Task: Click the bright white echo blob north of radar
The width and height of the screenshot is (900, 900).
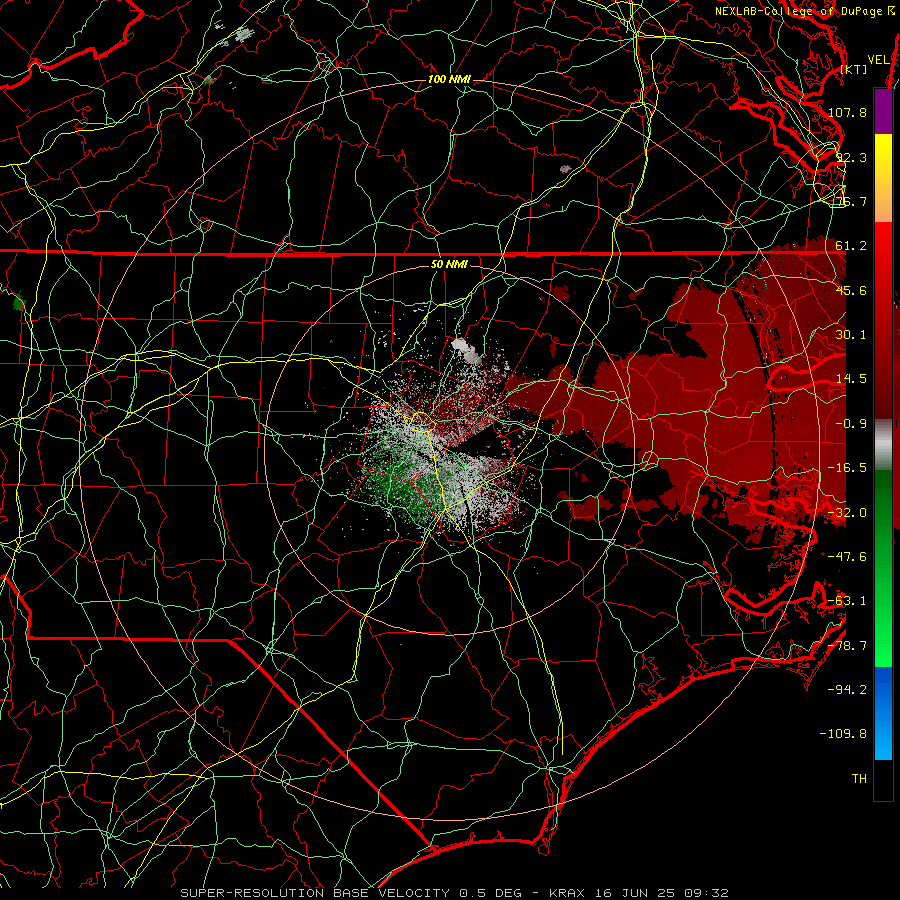Action: [x=466, y=350]
